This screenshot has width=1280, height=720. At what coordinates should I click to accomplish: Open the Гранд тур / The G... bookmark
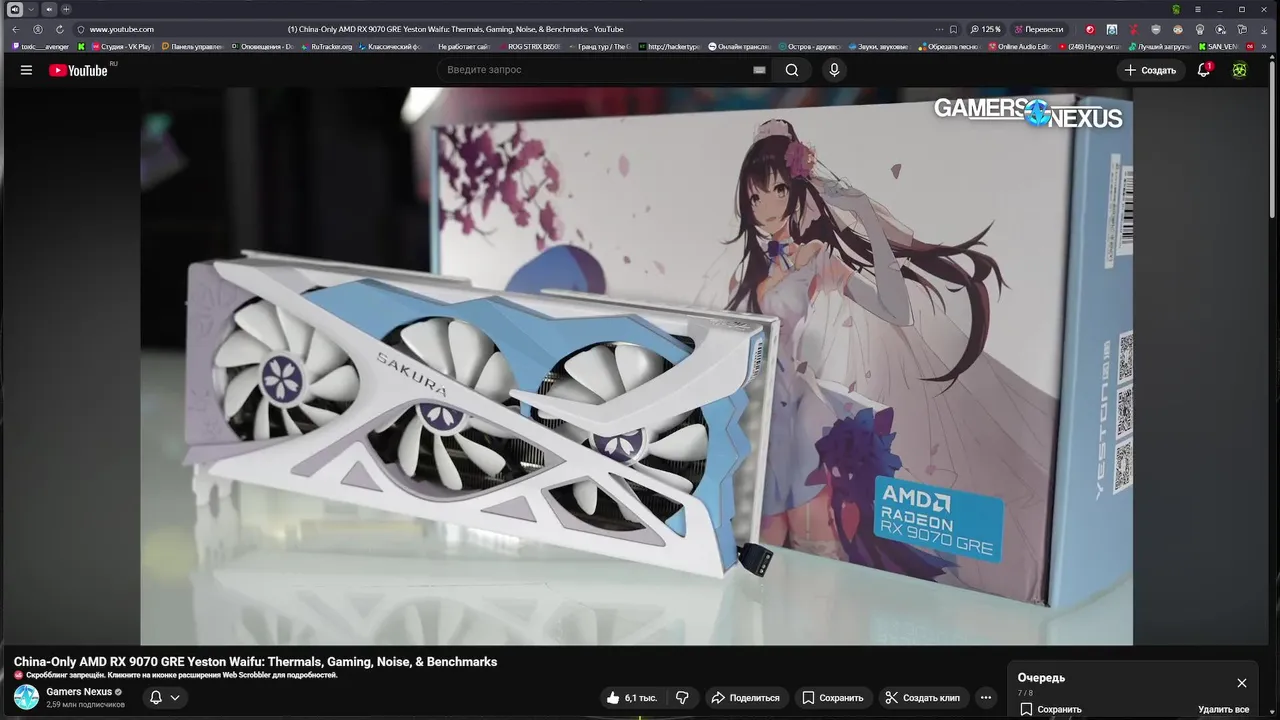(x=599, y=46)
